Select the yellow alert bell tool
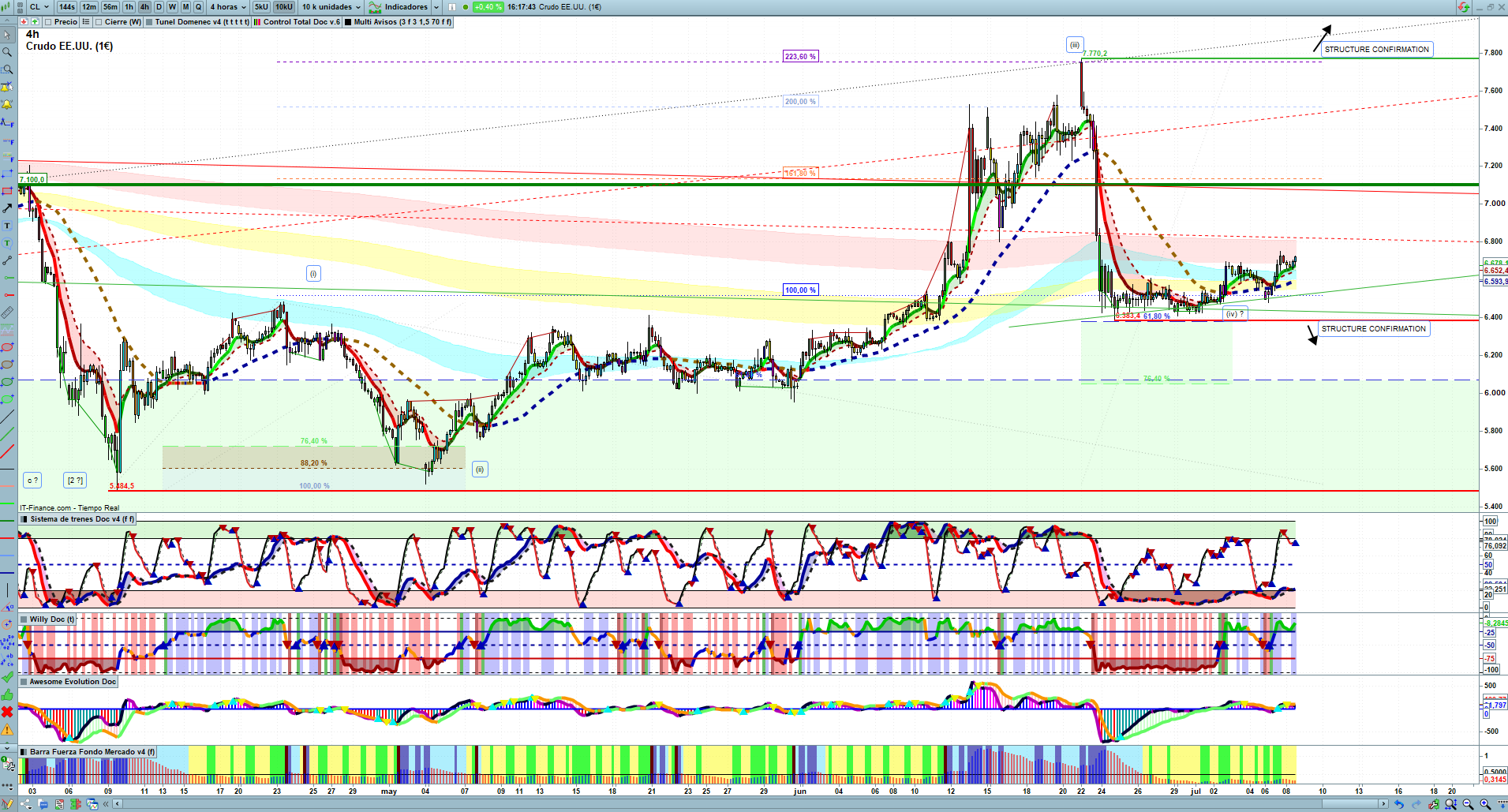Viewport: 1508px width, 812px height. click(x=7, y=104)
